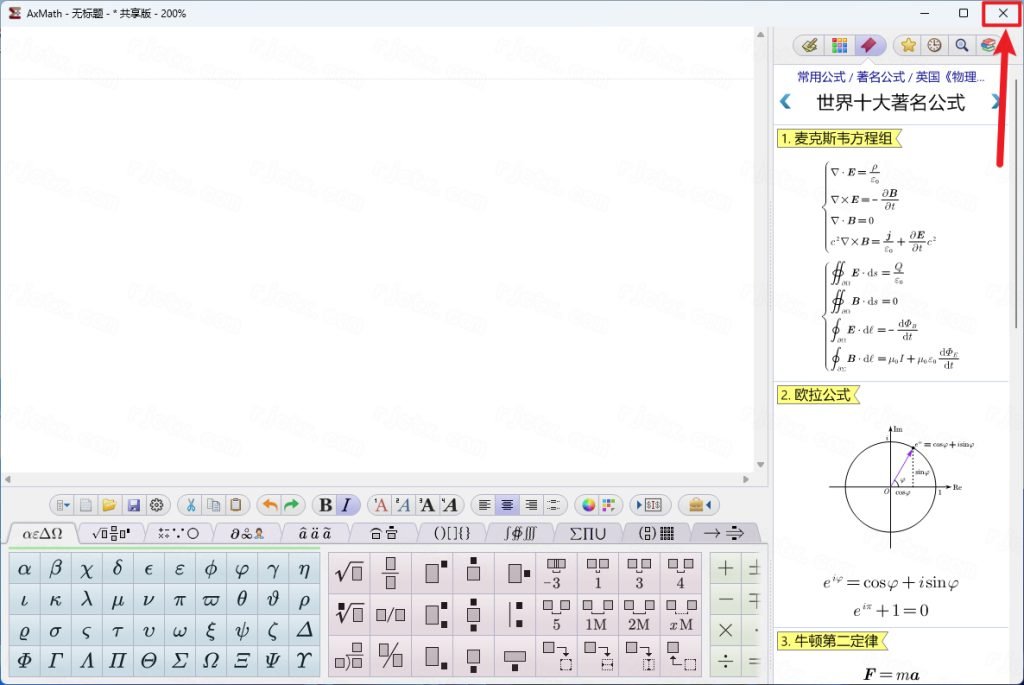This screenshot has height=685, width=1024.
Task: Go to the next formula page
Action: click(995, 102)
